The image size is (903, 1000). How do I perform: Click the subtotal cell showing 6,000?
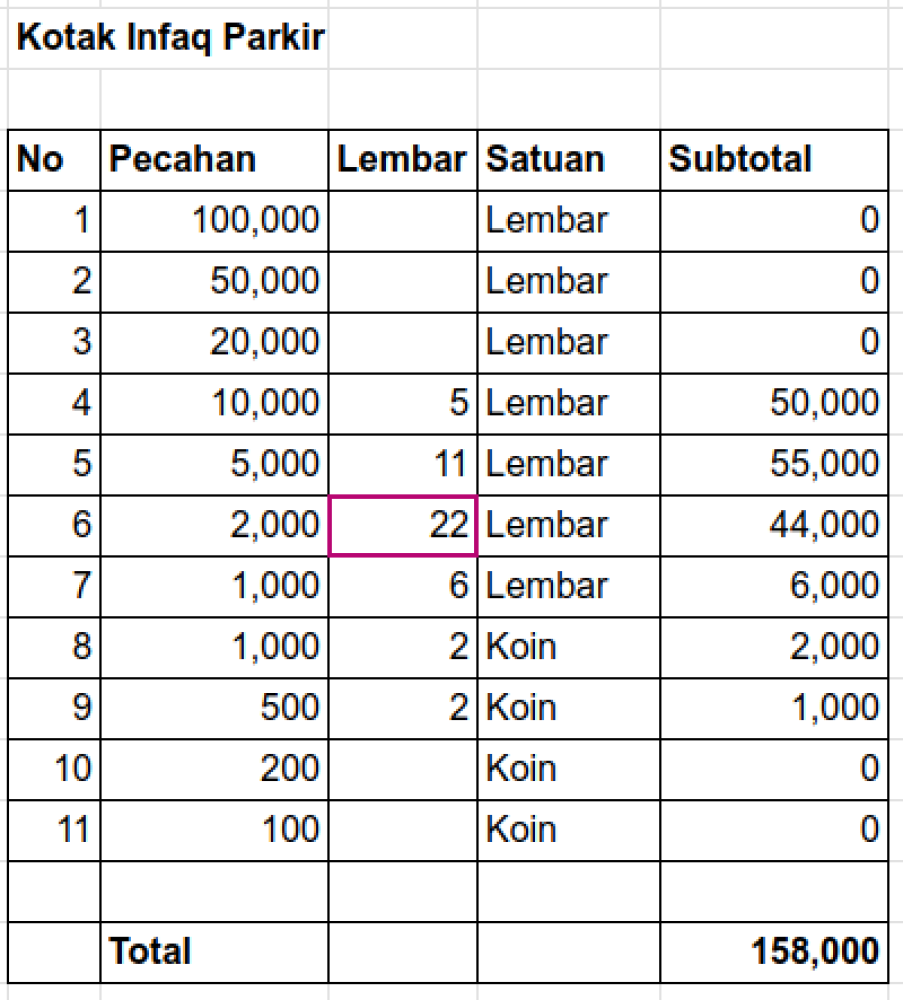(773, 586)
